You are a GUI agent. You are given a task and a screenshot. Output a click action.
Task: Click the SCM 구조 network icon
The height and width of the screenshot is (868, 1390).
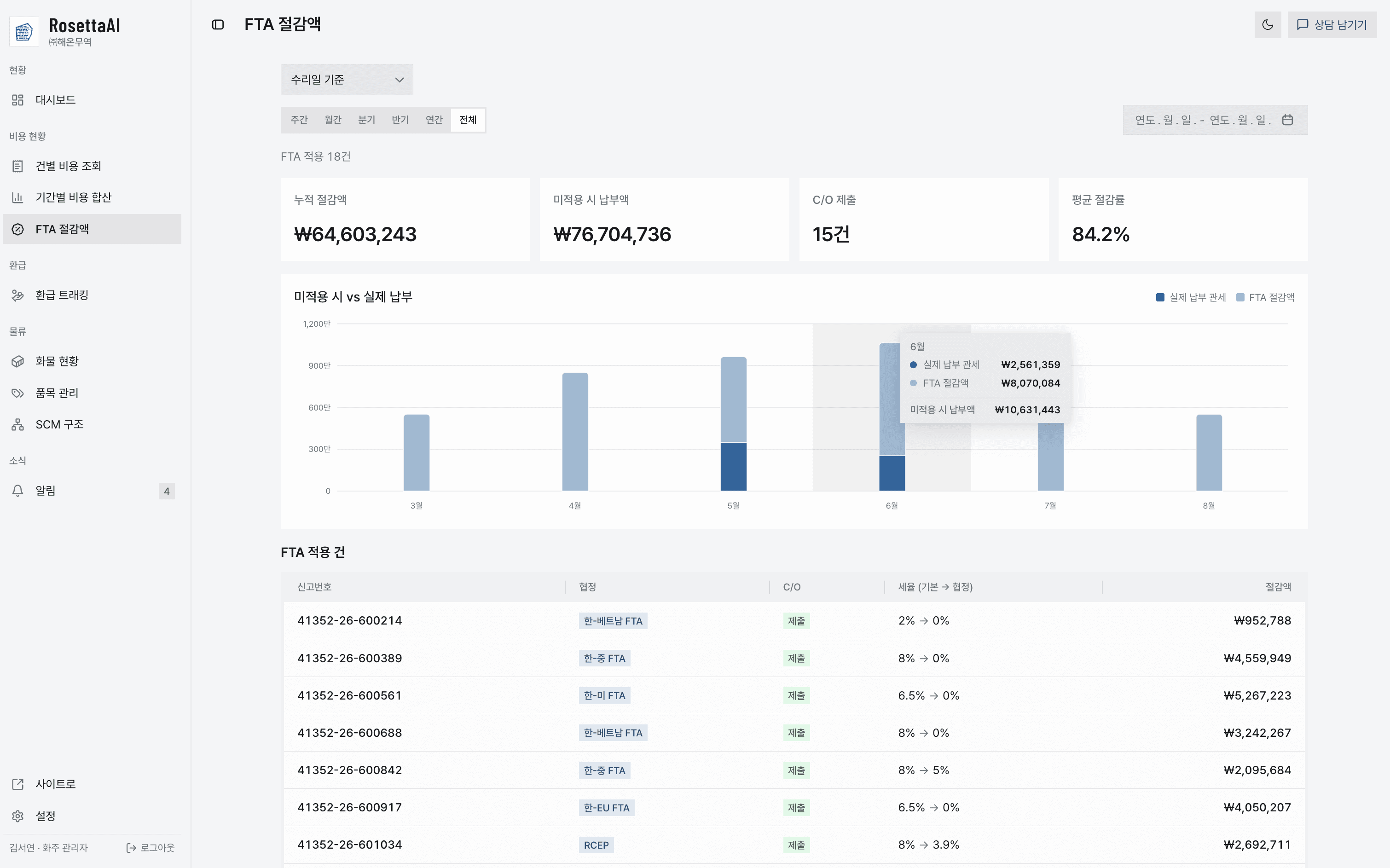pos(18,424)
